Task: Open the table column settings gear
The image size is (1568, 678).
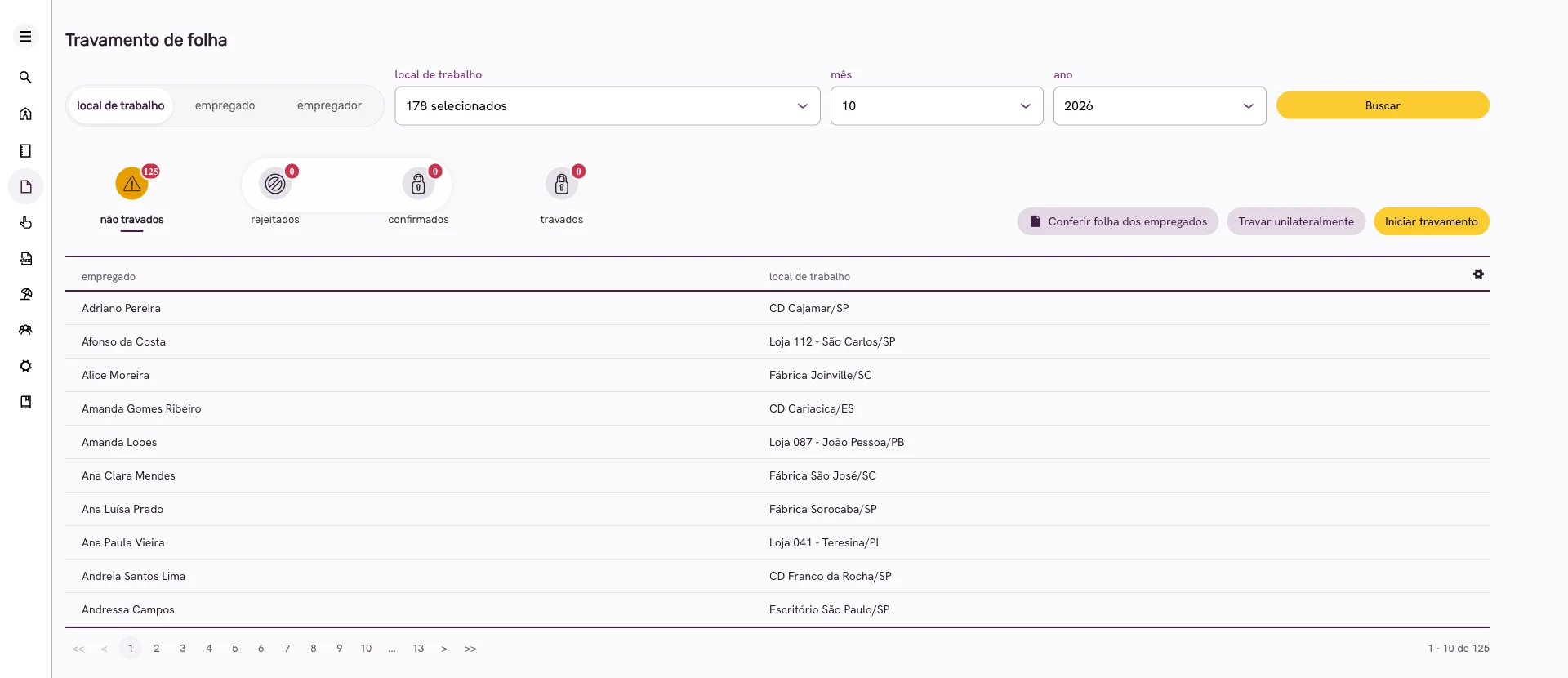Action: (1478, 274)
